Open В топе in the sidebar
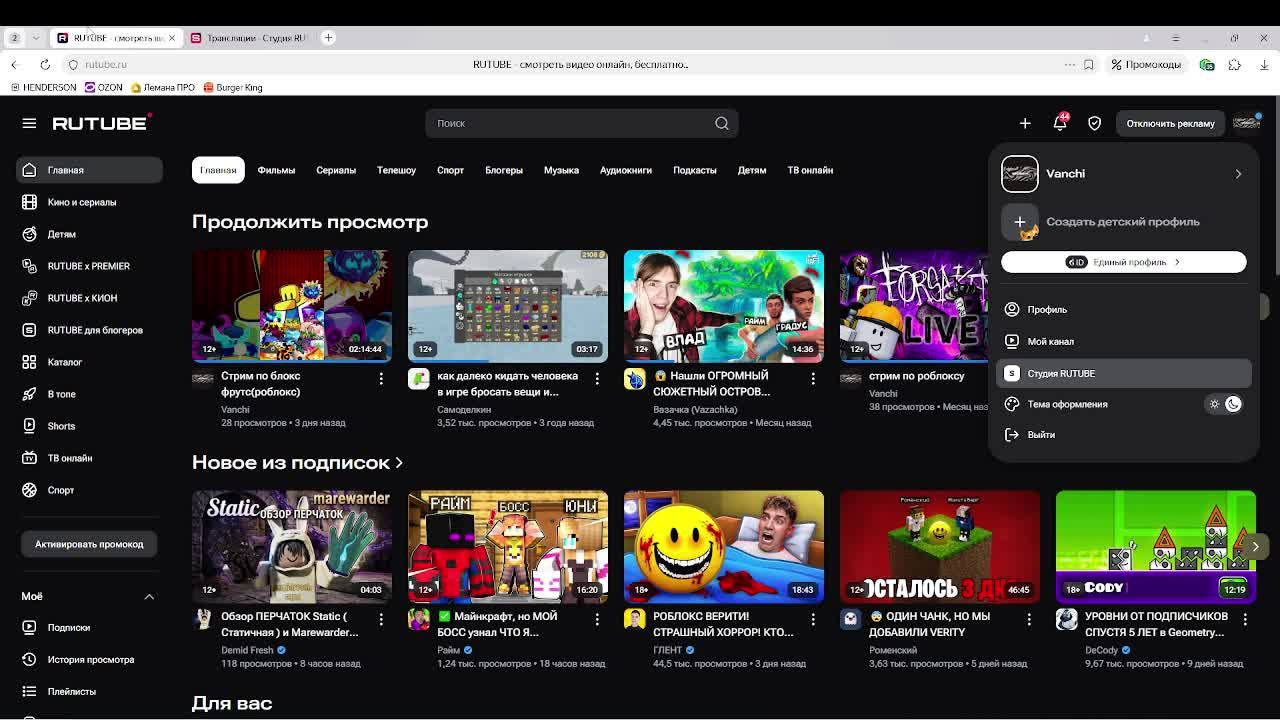Viewport: 1280px width, 720px height. (89, 394)
